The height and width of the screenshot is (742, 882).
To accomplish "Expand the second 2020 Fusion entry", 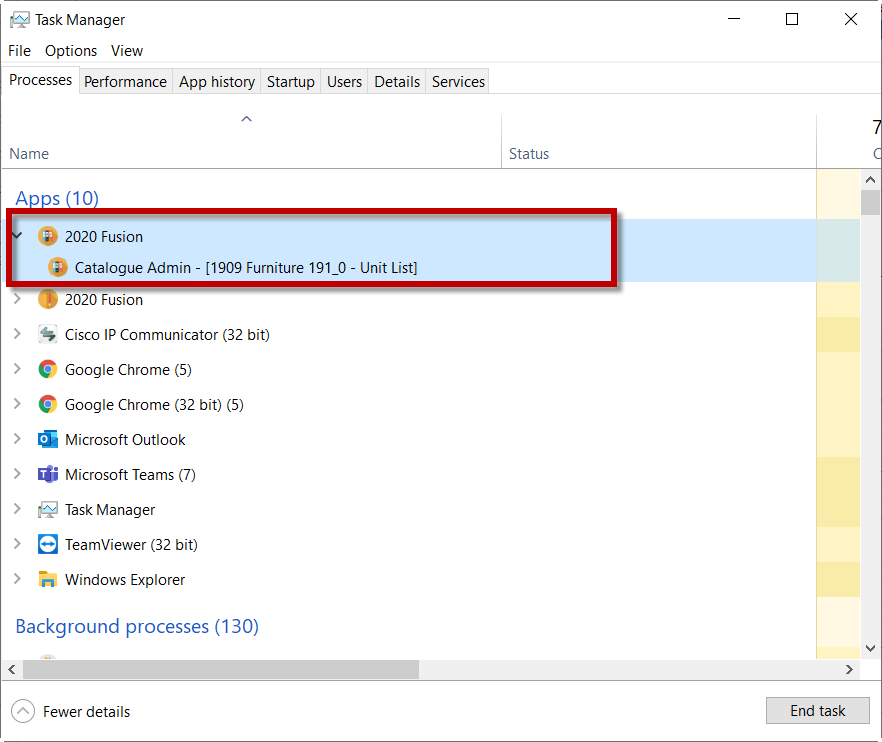I will coord(17,299).
